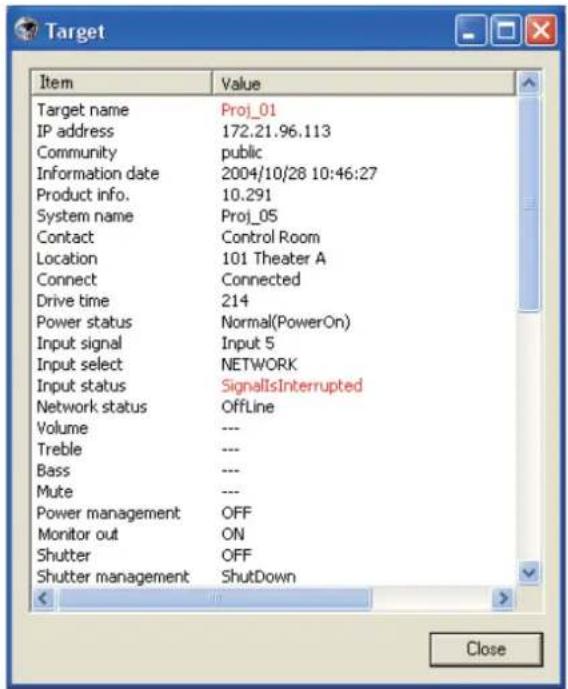This screenshot has height=689, width=568.
Task: Select the Mute row label
Action: coord(54,492)
